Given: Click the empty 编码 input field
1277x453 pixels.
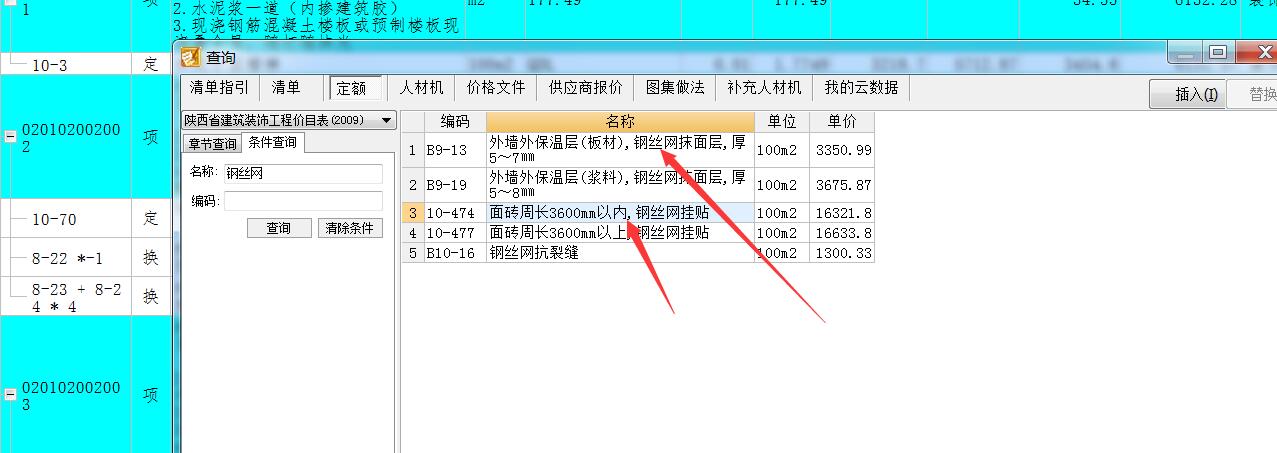Looking at the screenshot, I should [x=303, y=201].
